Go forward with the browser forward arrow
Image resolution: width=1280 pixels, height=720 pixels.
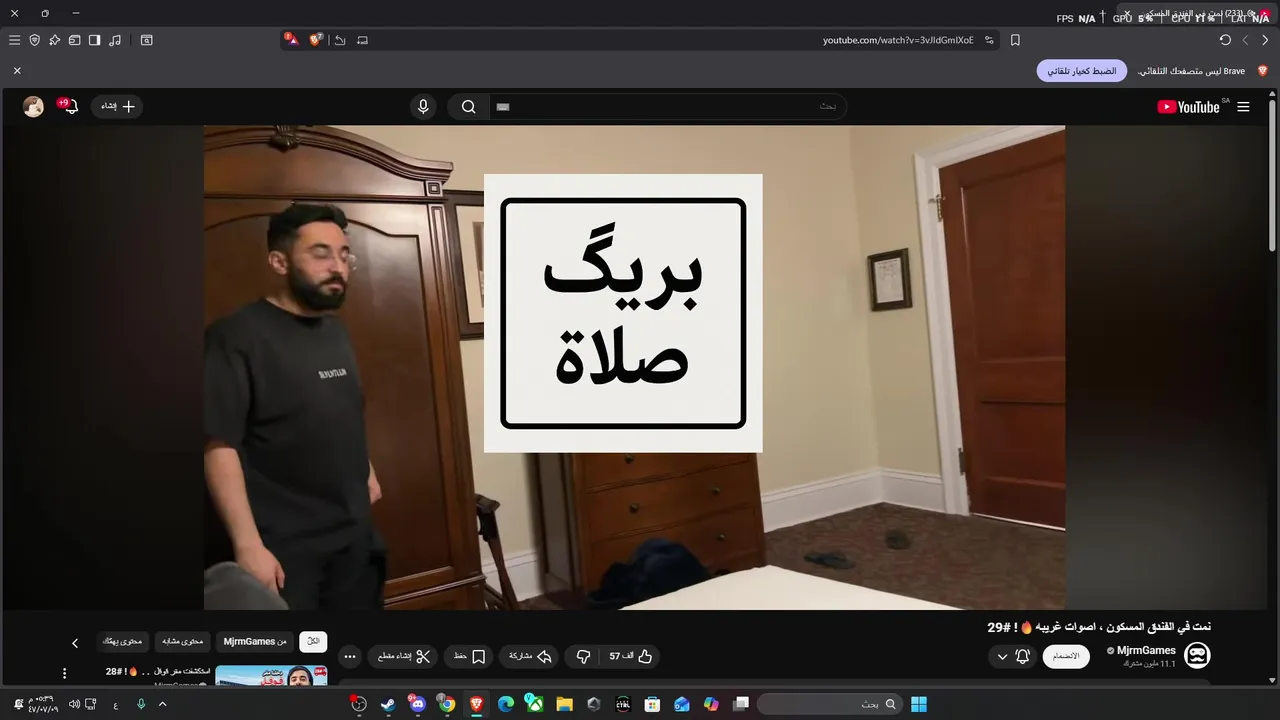coord(1245,40)
